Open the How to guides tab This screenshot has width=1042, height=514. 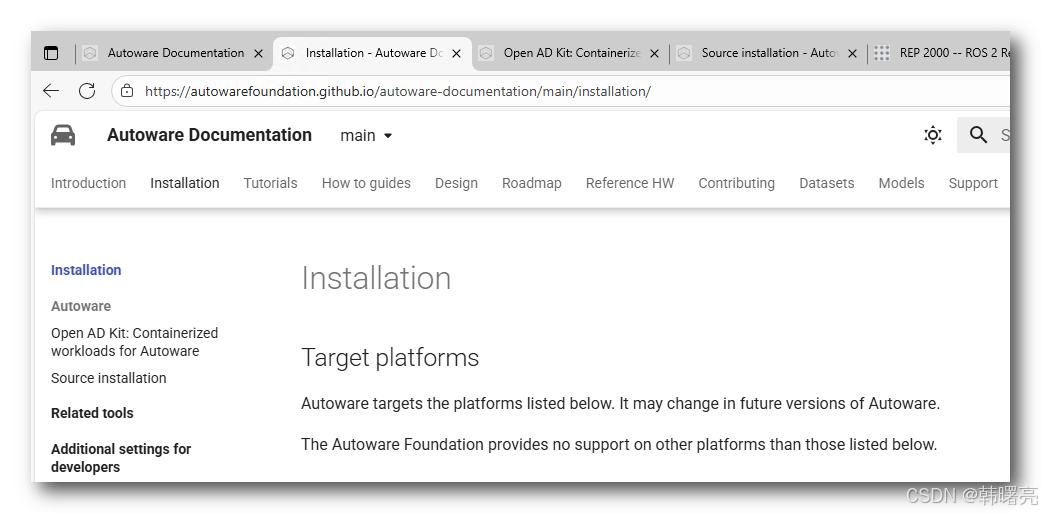tap(366, 183)
